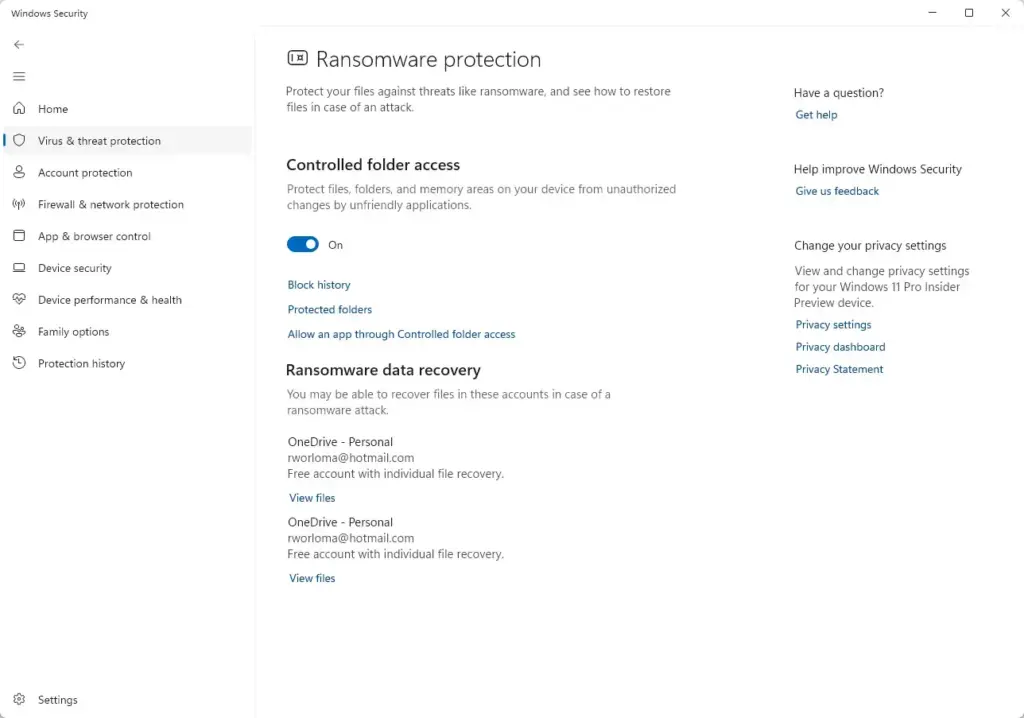Maximize the Windows Security window
1024x718 pixels.
pyautogui.click(x=969, y=12)
